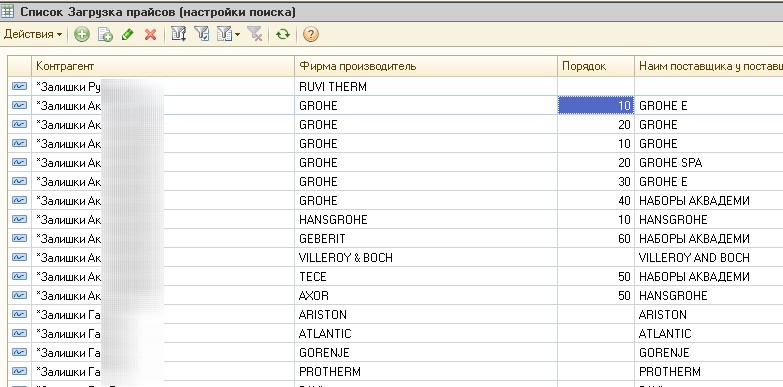Select the GEBERIT manufacturer cell

[426, 238]
